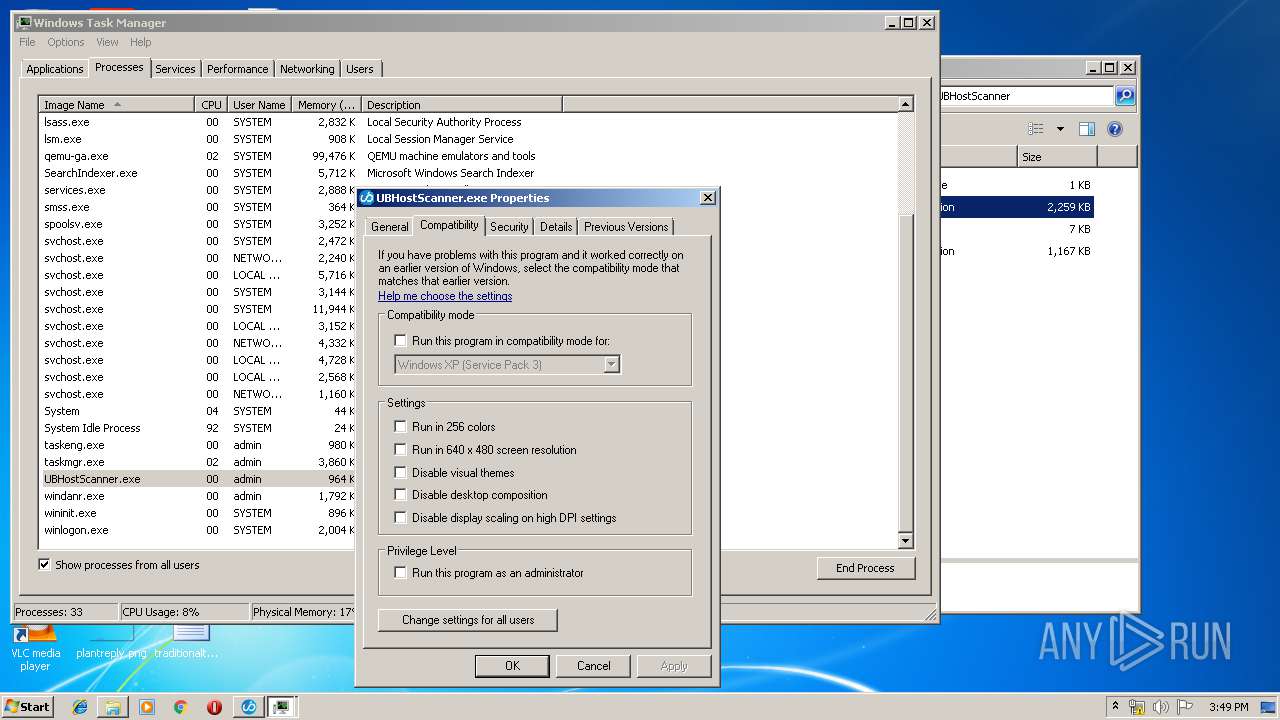
Task: Switch to the General tab in Properties
Action: click(x=389, y=227)
